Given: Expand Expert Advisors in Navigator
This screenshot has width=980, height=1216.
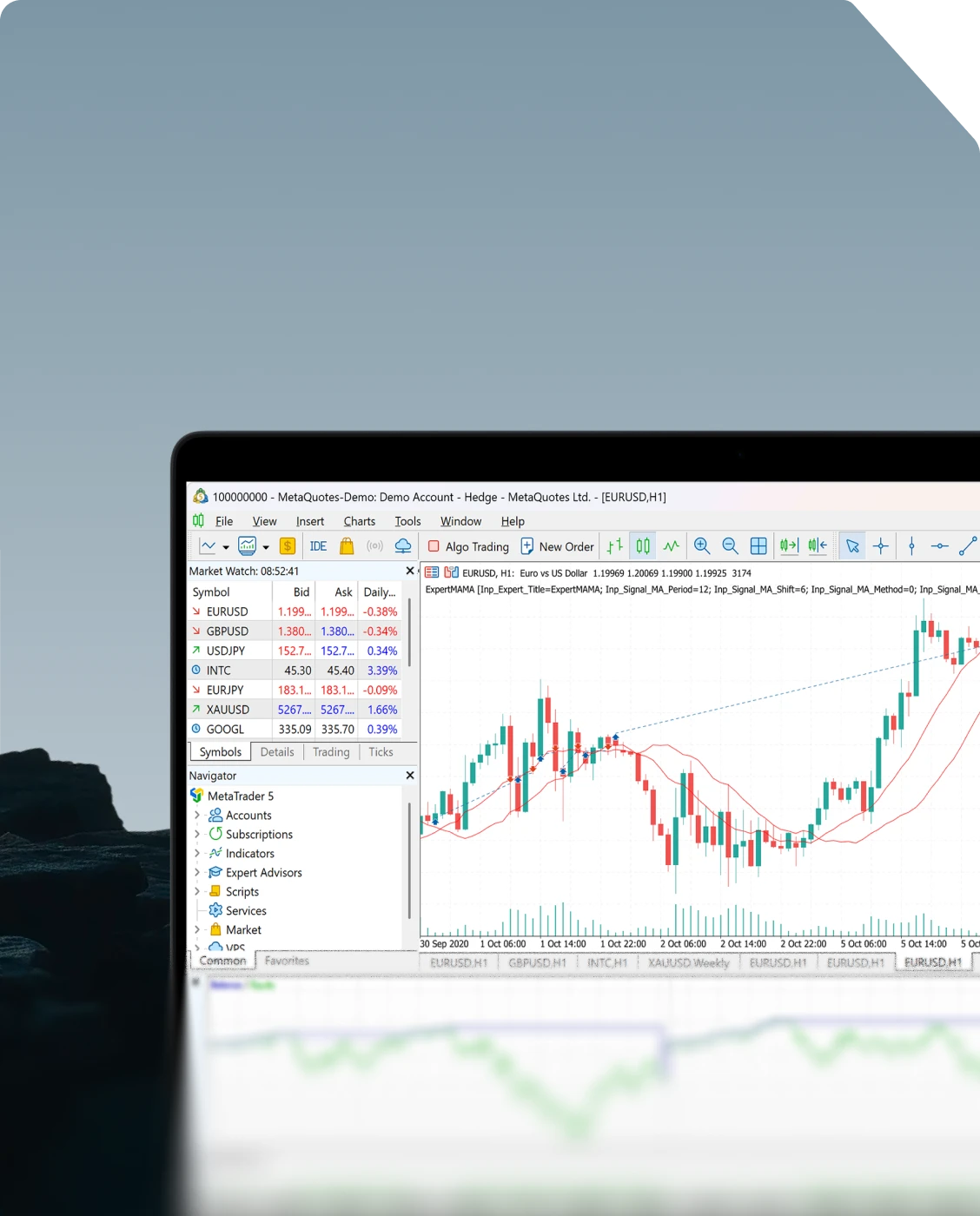Looking at the screenshot, I should (x=197, y=872).
